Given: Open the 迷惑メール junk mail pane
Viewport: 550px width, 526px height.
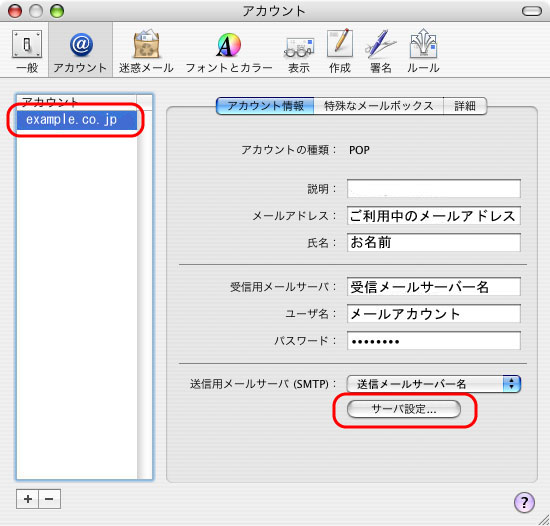Looking at the screenshot, I should 146,51.
